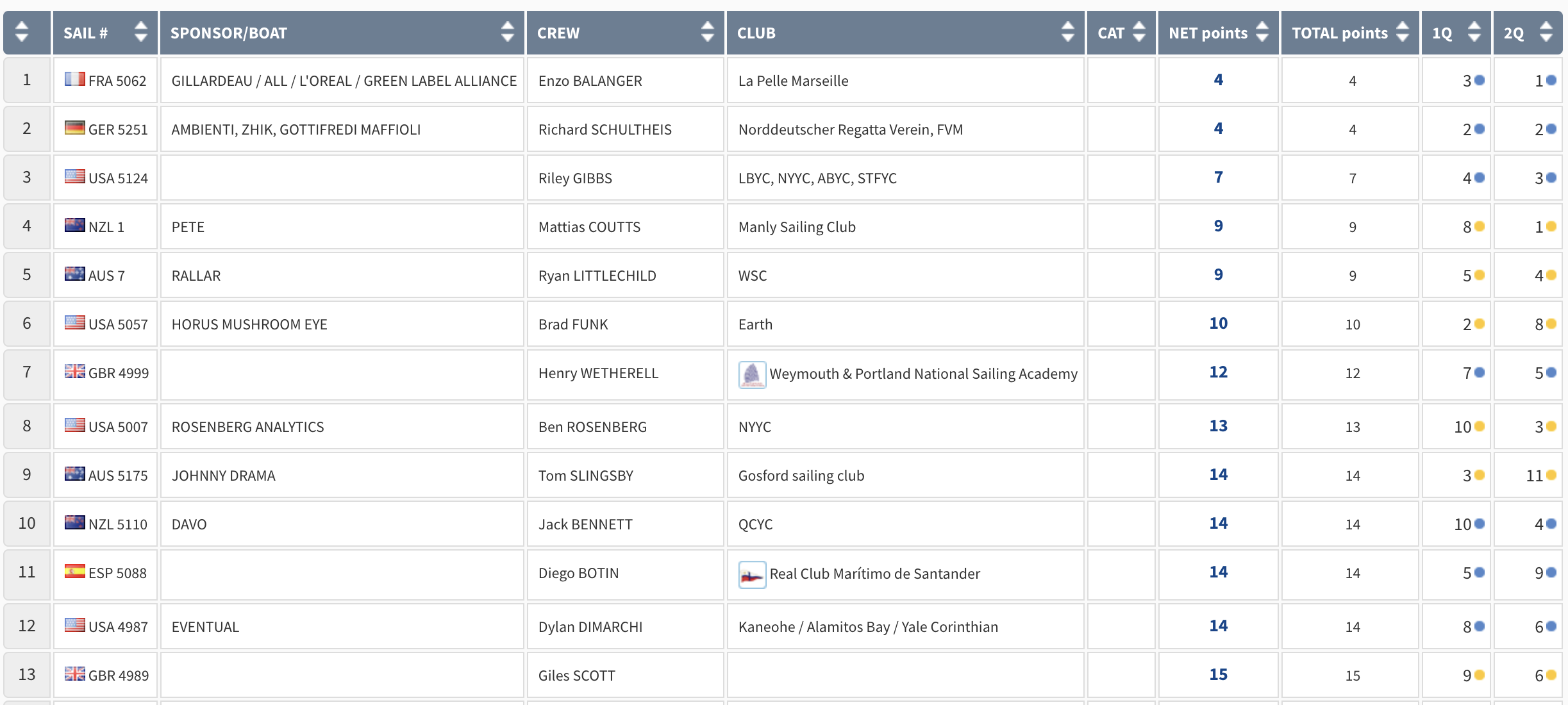Click yellow fleet dot in Ben ROSENBERG's 2Q

[x=1551, y=426]
